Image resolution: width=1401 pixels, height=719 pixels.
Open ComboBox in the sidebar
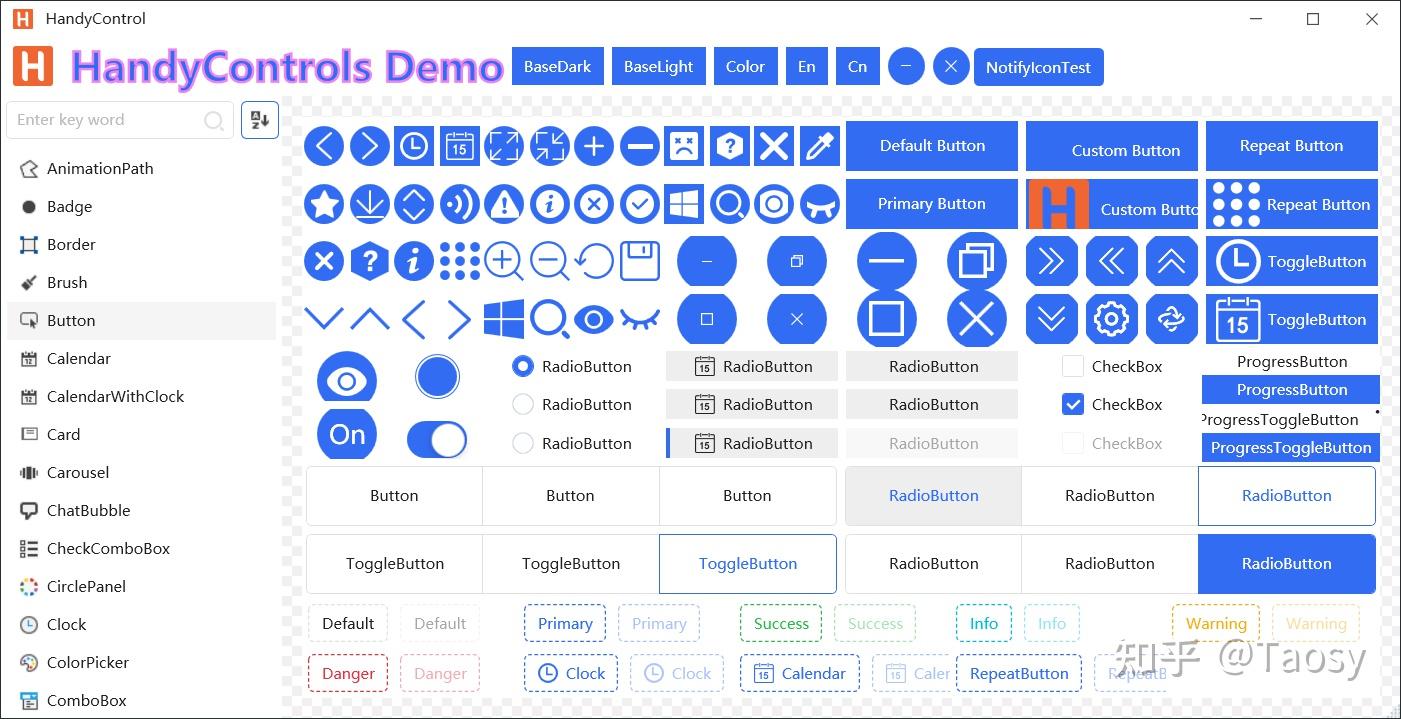141,700
